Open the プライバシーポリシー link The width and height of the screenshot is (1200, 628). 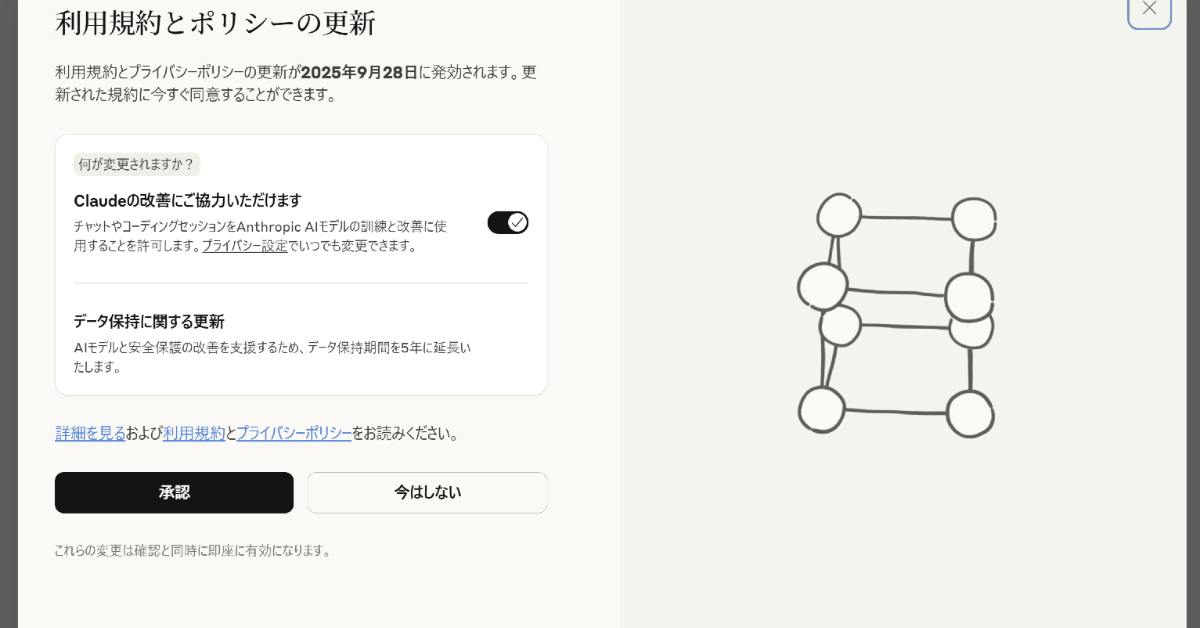pos(294,433)
